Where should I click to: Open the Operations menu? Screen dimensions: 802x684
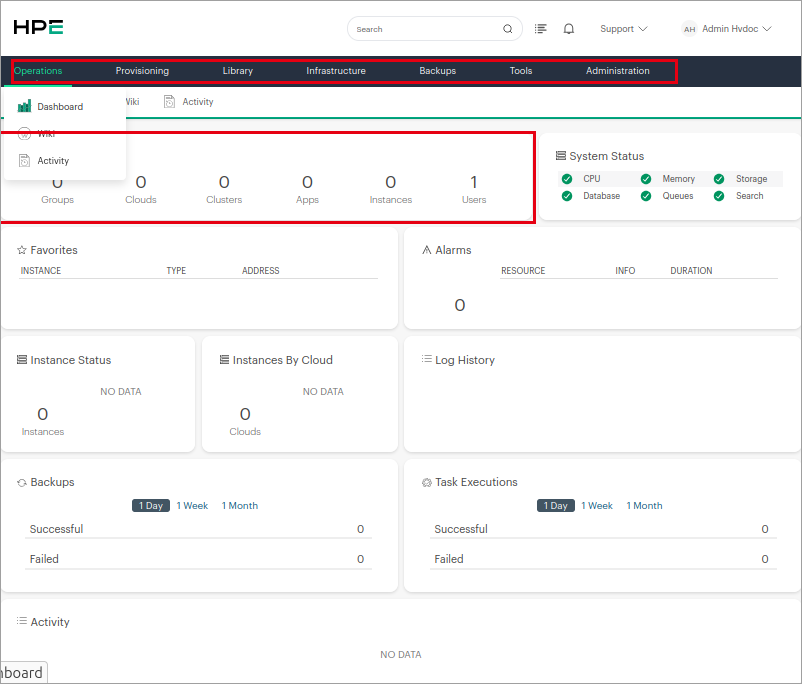(x=38, y=71)
